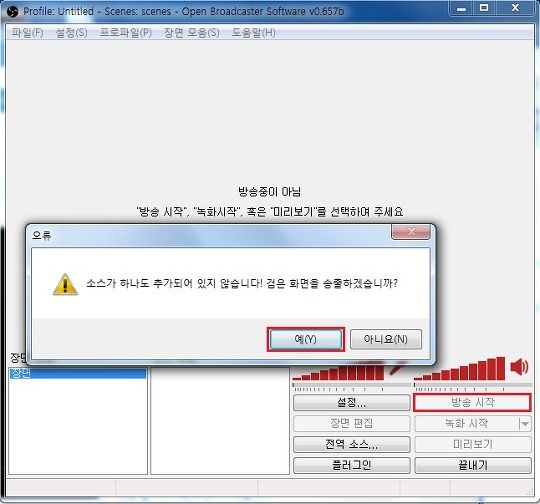Click the 미리보기 preview button

473,444
